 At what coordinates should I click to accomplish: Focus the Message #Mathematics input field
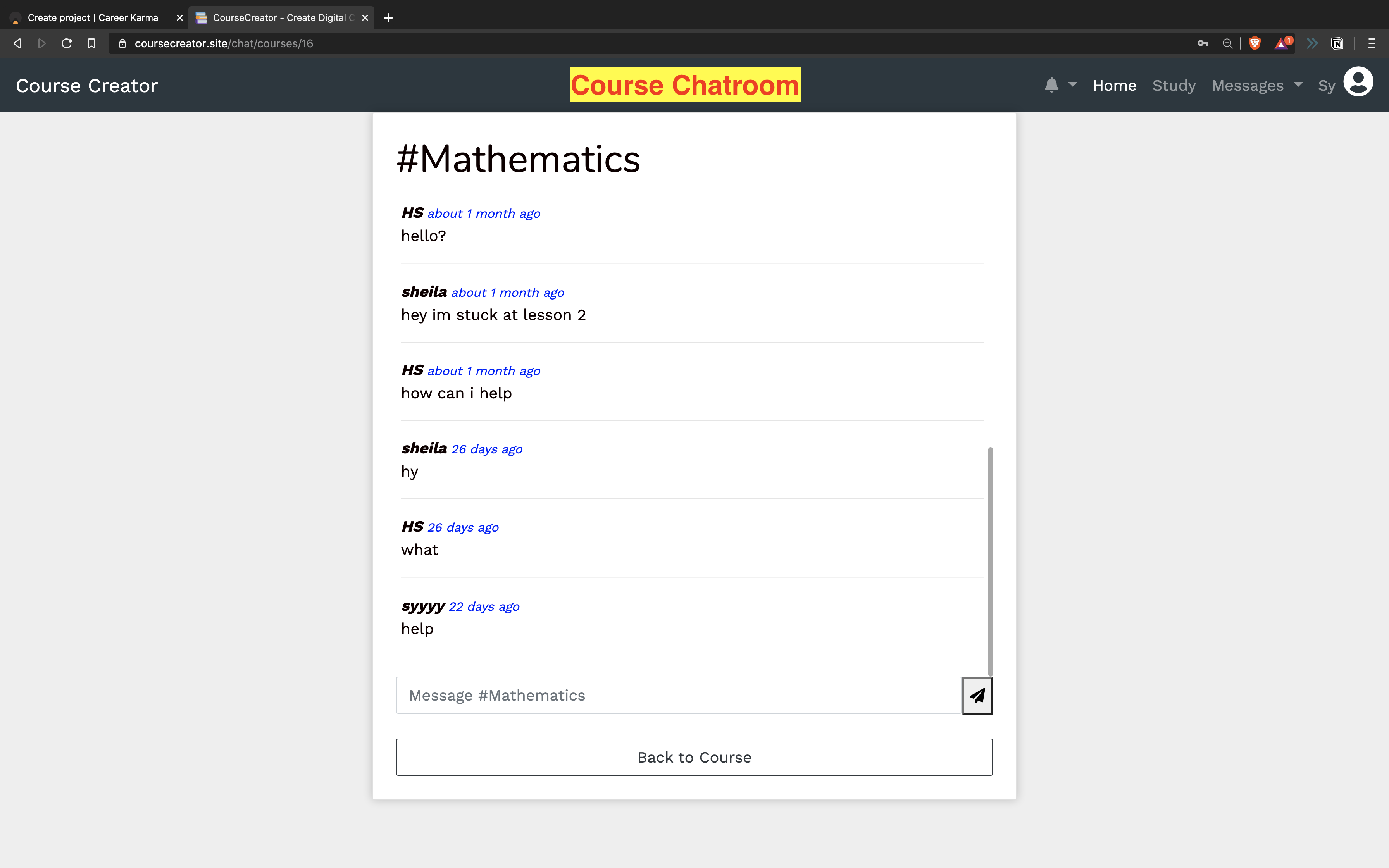(x=679, y=696)
